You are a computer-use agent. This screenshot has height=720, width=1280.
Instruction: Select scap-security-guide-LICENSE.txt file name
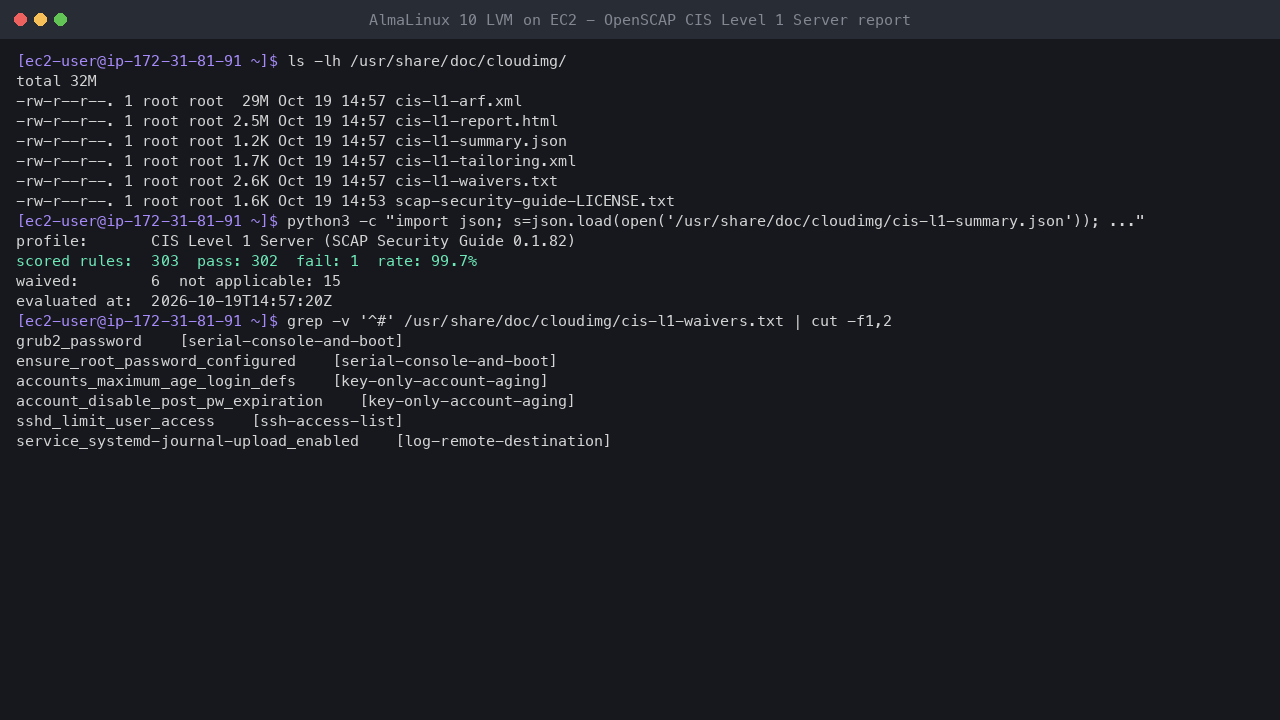click(x=535, y=201)
